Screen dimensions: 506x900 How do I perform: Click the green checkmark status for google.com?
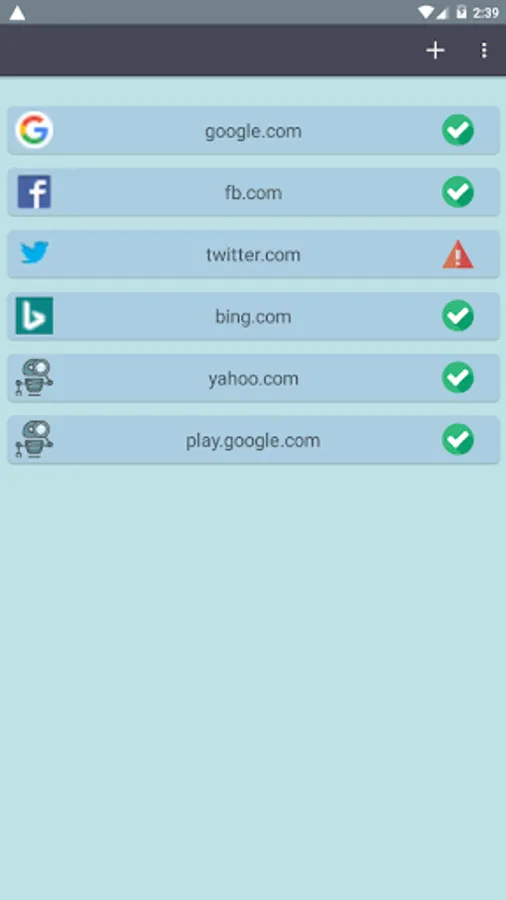(458, 130)
